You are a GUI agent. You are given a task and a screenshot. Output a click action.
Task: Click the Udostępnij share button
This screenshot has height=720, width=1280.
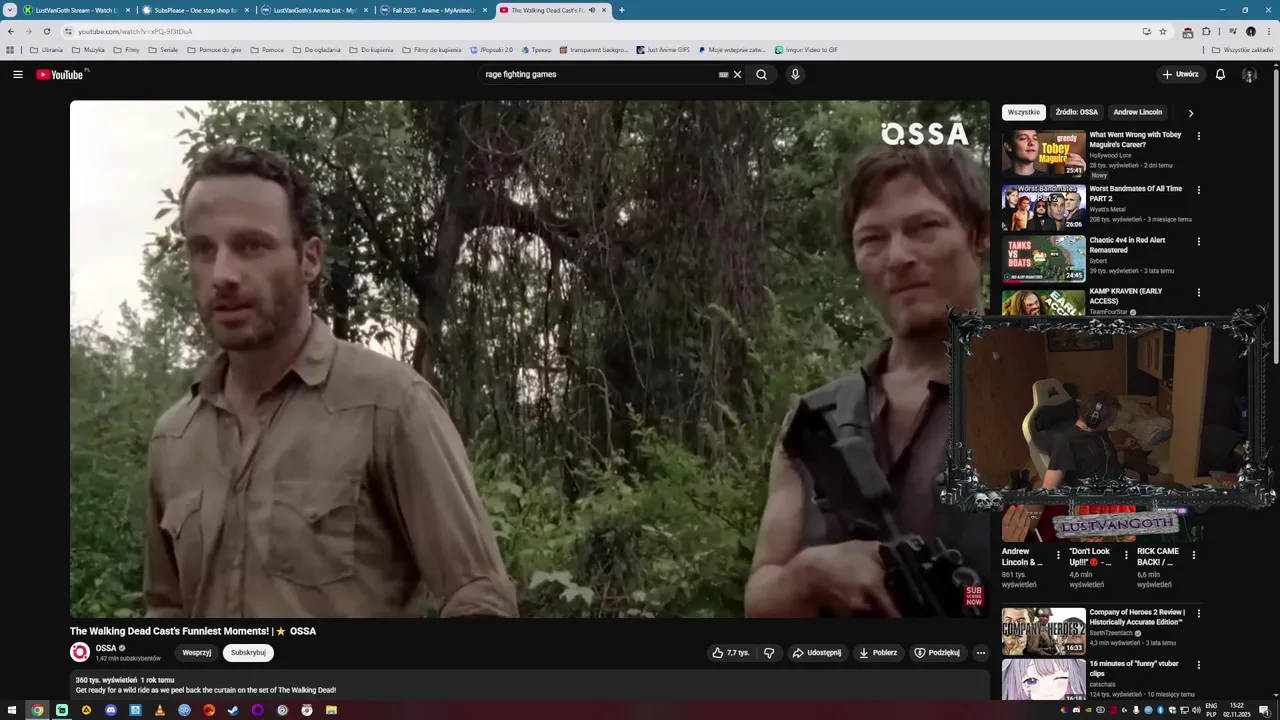point(817,652)
